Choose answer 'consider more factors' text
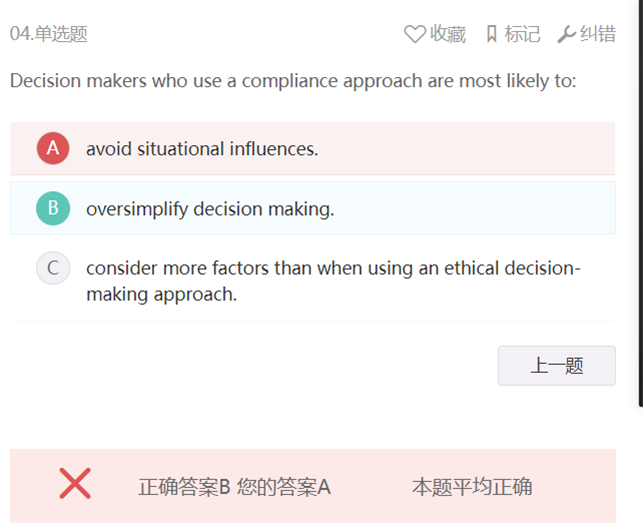 pyautogui.click(x=333, y=281)
